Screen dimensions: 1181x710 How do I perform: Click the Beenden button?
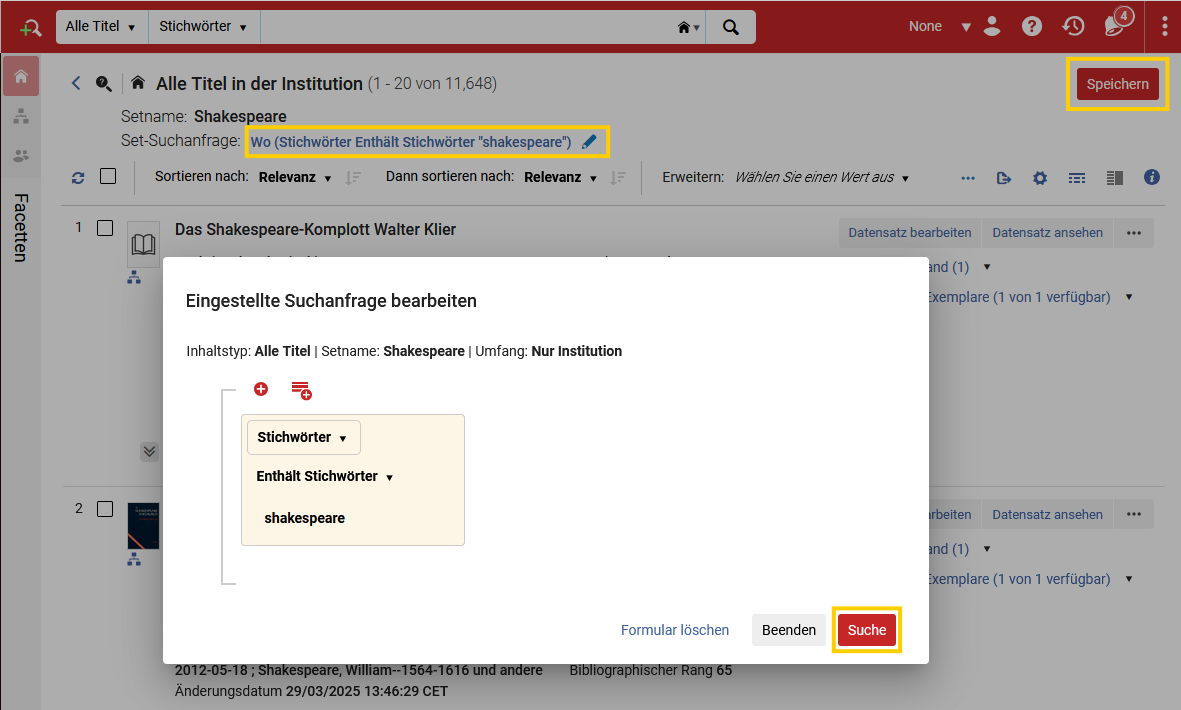click(x=789, y=630)
